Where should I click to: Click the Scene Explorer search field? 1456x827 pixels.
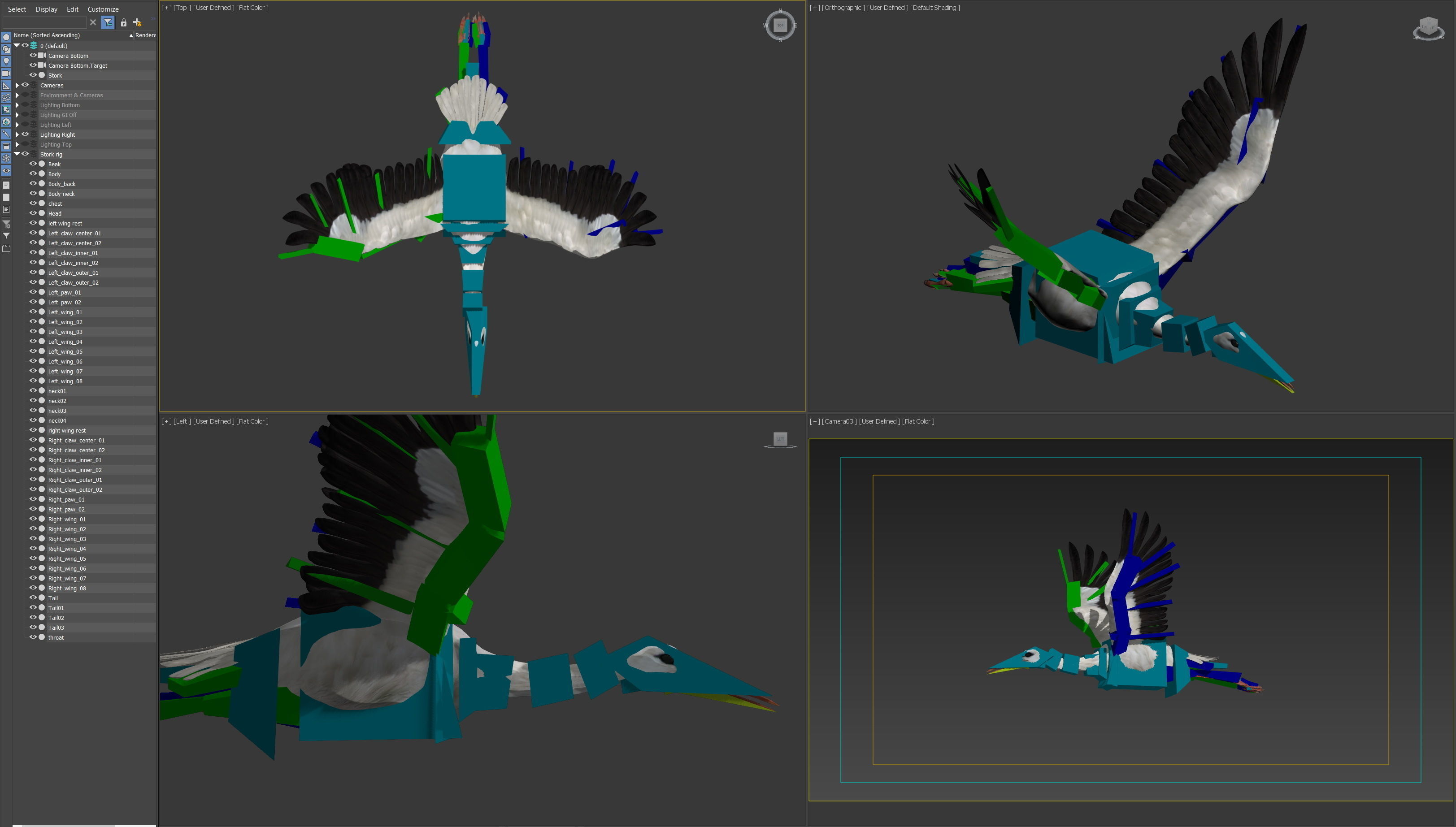44,22
